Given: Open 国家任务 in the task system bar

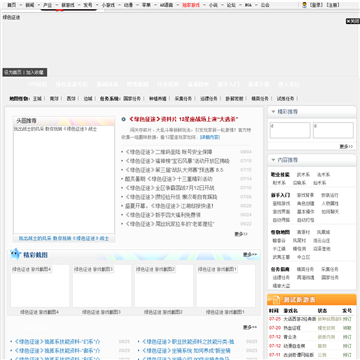Looking at the screenshot, I should point(132,99).
